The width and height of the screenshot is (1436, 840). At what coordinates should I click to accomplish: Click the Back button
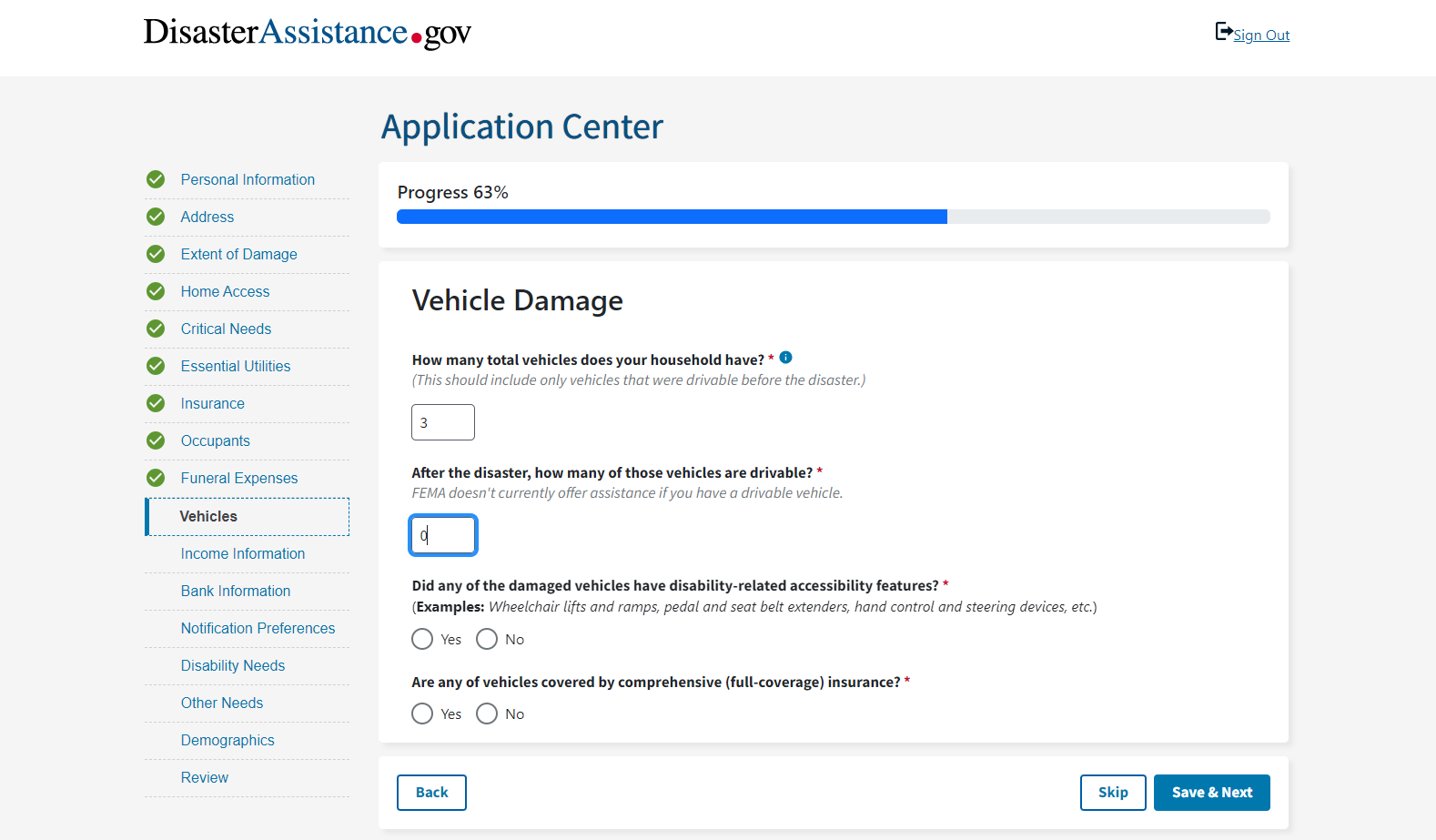tap(431, 793)
